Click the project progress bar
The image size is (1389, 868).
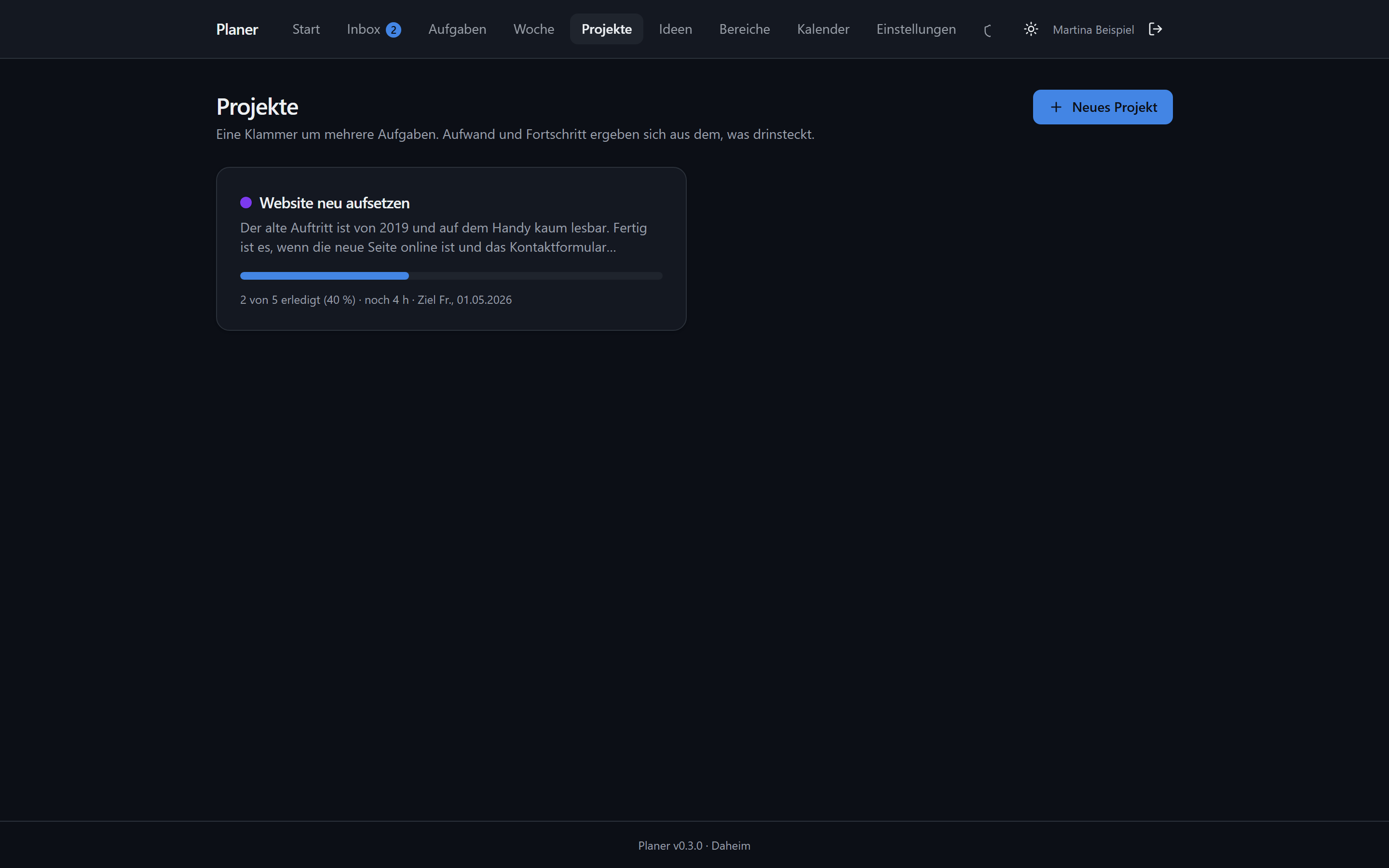tap(451, 276)
